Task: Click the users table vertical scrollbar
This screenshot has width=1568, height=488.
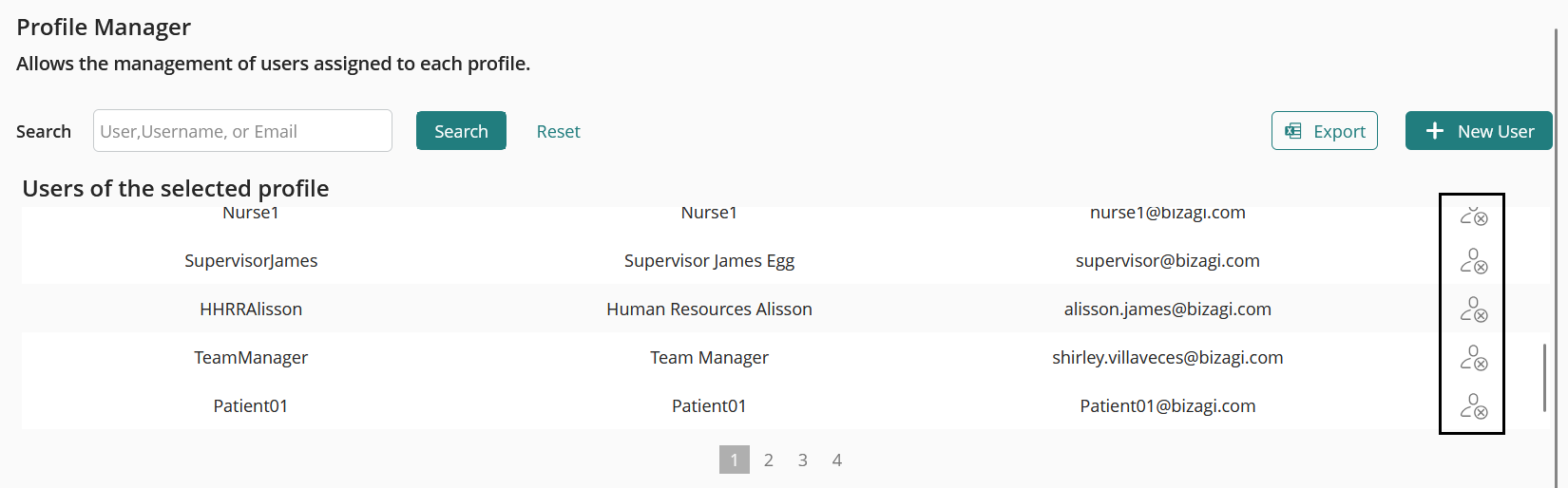Action: coord(1544,377)
